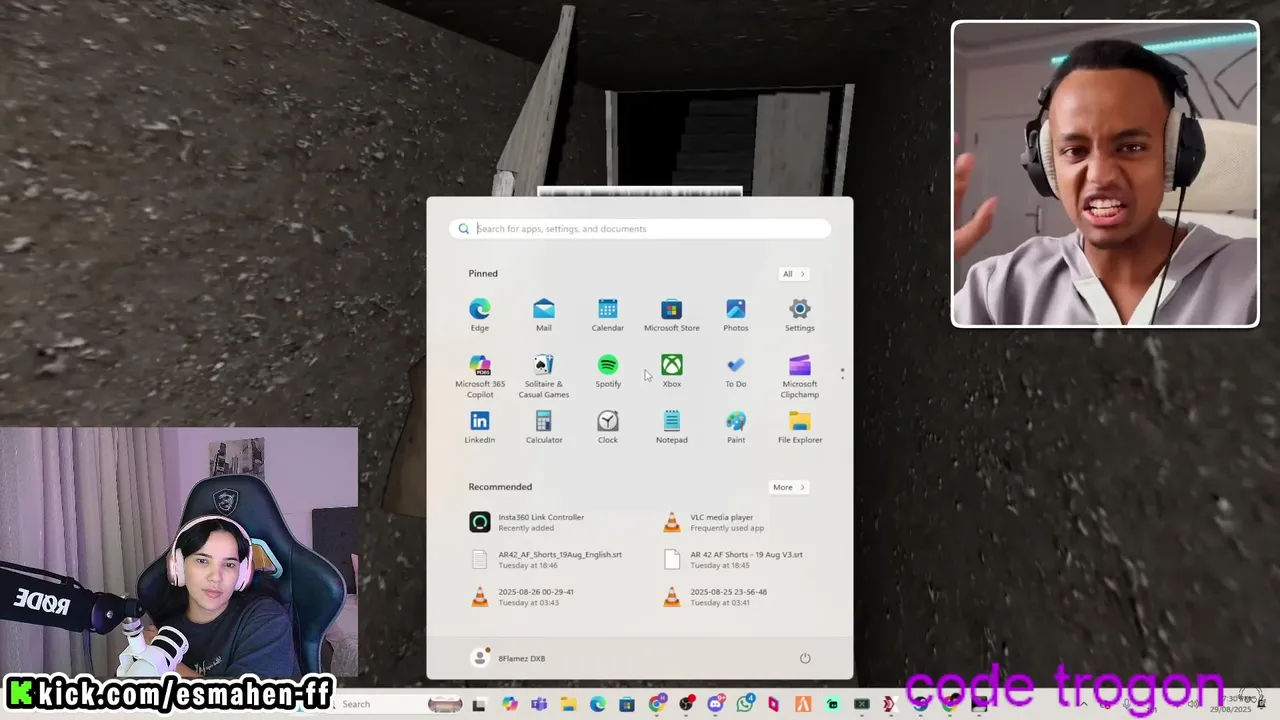This screenshot has width=1280, height=720.
Task: Open Discord on the taskbar
Action: pos(716,704)
